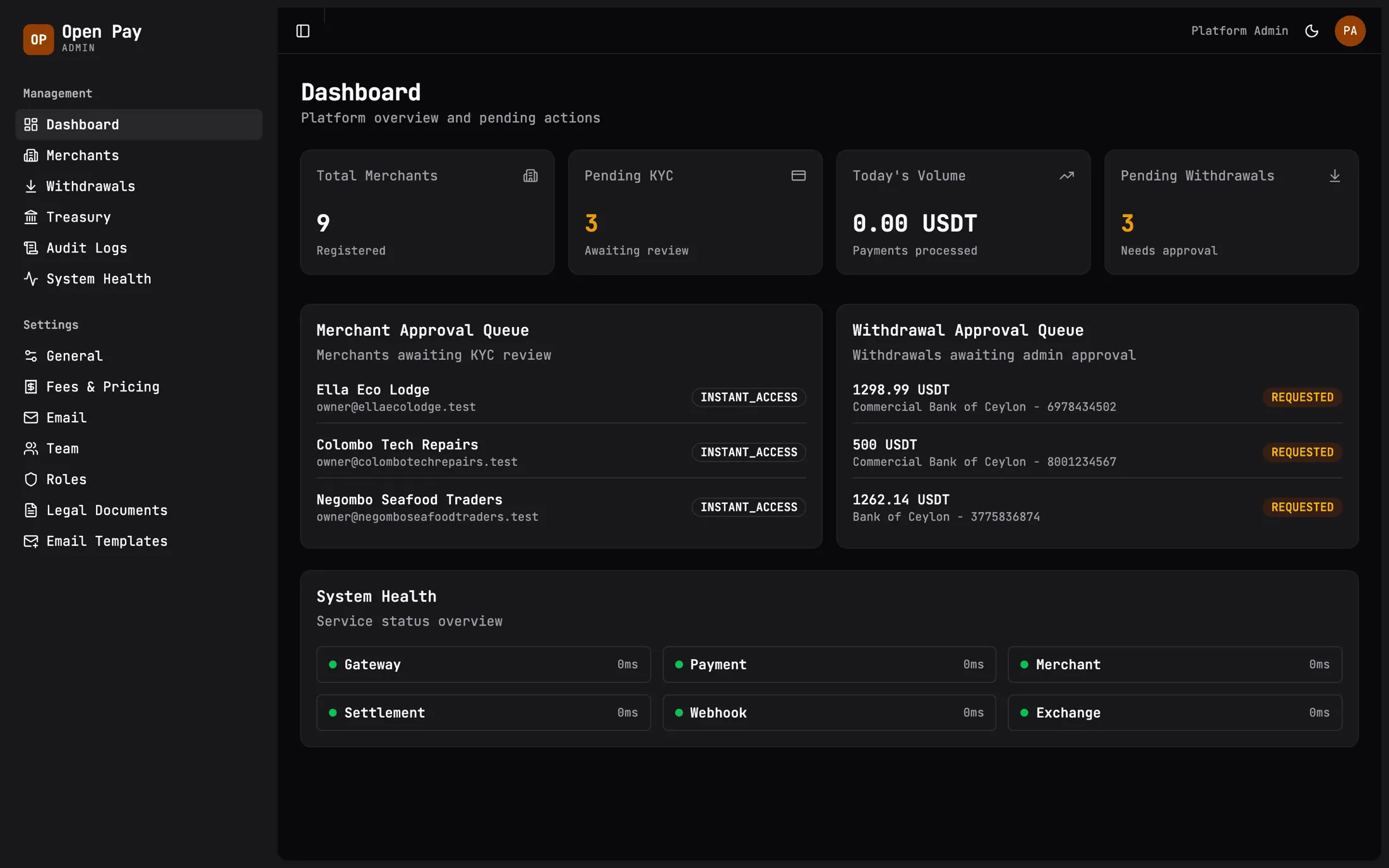Click the Treasury bank icon in sidebar
1389x868 pixels.
point(31,217)
